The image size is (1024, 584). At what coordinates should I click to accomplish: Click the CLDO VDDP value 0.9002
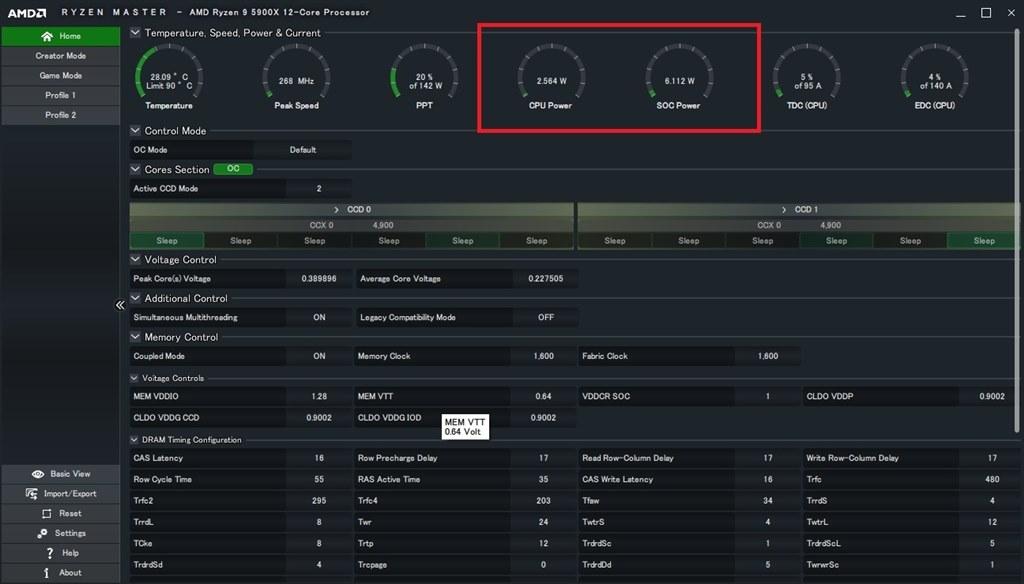click(x=992, y=397)
